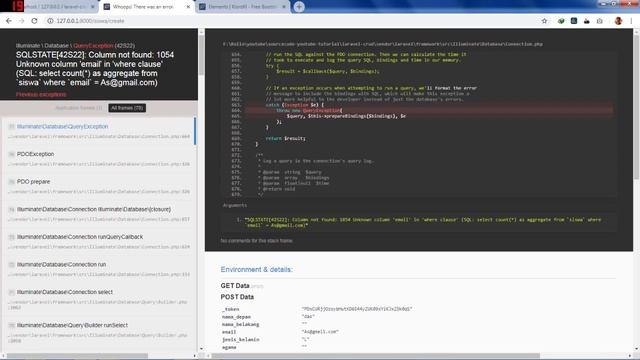This screenshot has height=360, width=640.
Task: Click the 'return $result;' code line
Action: click(x=285, y=138)
